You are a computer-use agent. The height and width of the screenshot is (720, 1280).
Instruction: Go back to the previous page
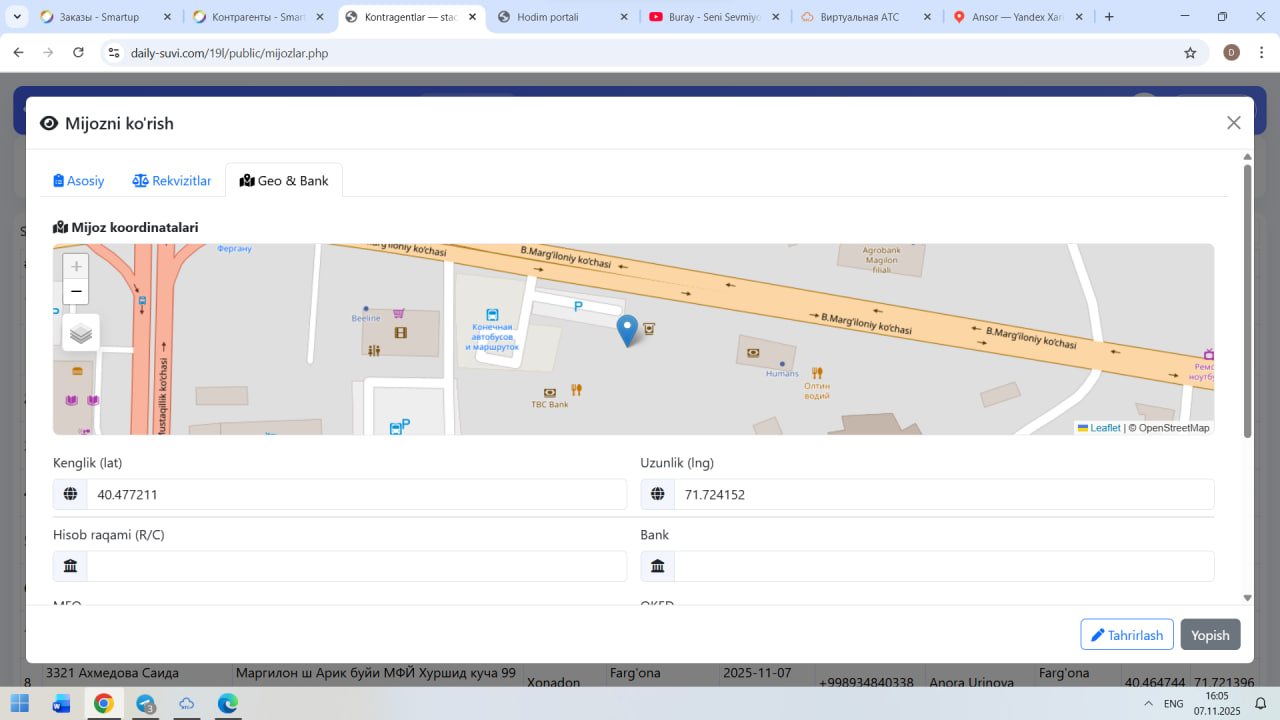click(x=18, y=53)
